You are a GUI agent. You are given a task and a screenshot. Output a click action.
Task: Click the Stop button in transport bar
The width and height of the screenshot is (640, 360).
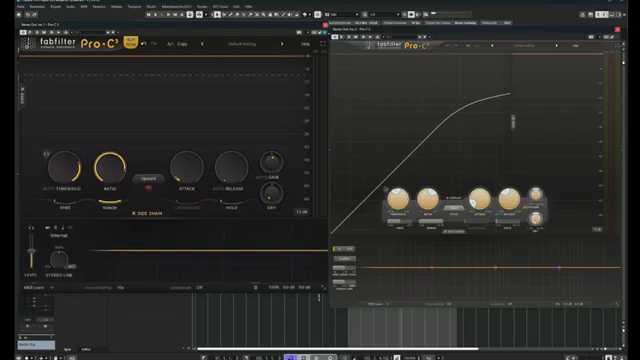pyautogui.click(x=304, y=358)
